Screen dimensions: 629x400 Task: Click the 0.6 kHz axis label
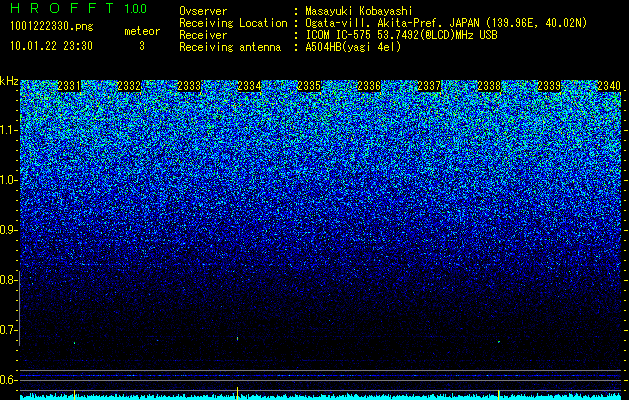(8, 380)
